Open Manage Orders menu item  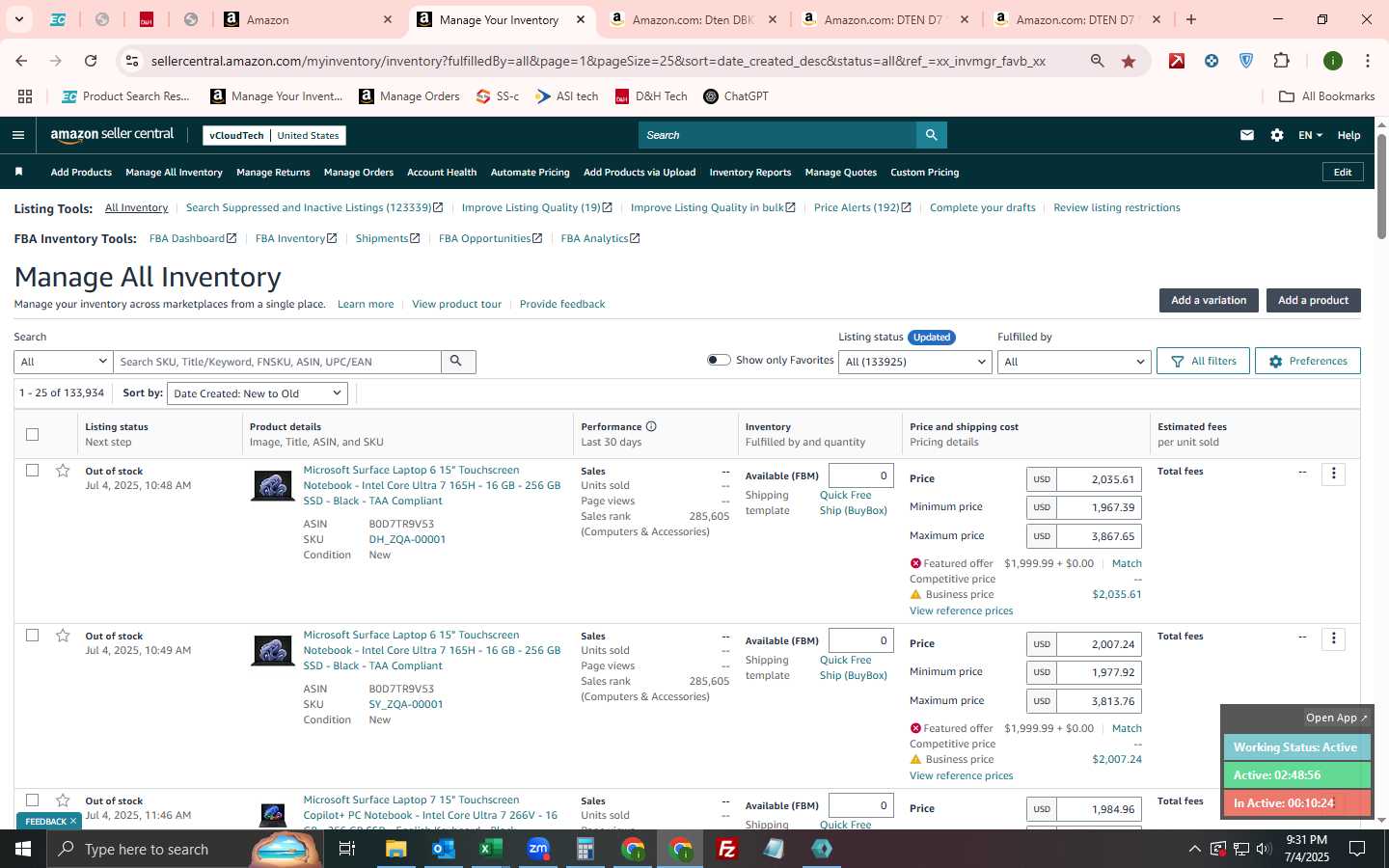(359, 173)
